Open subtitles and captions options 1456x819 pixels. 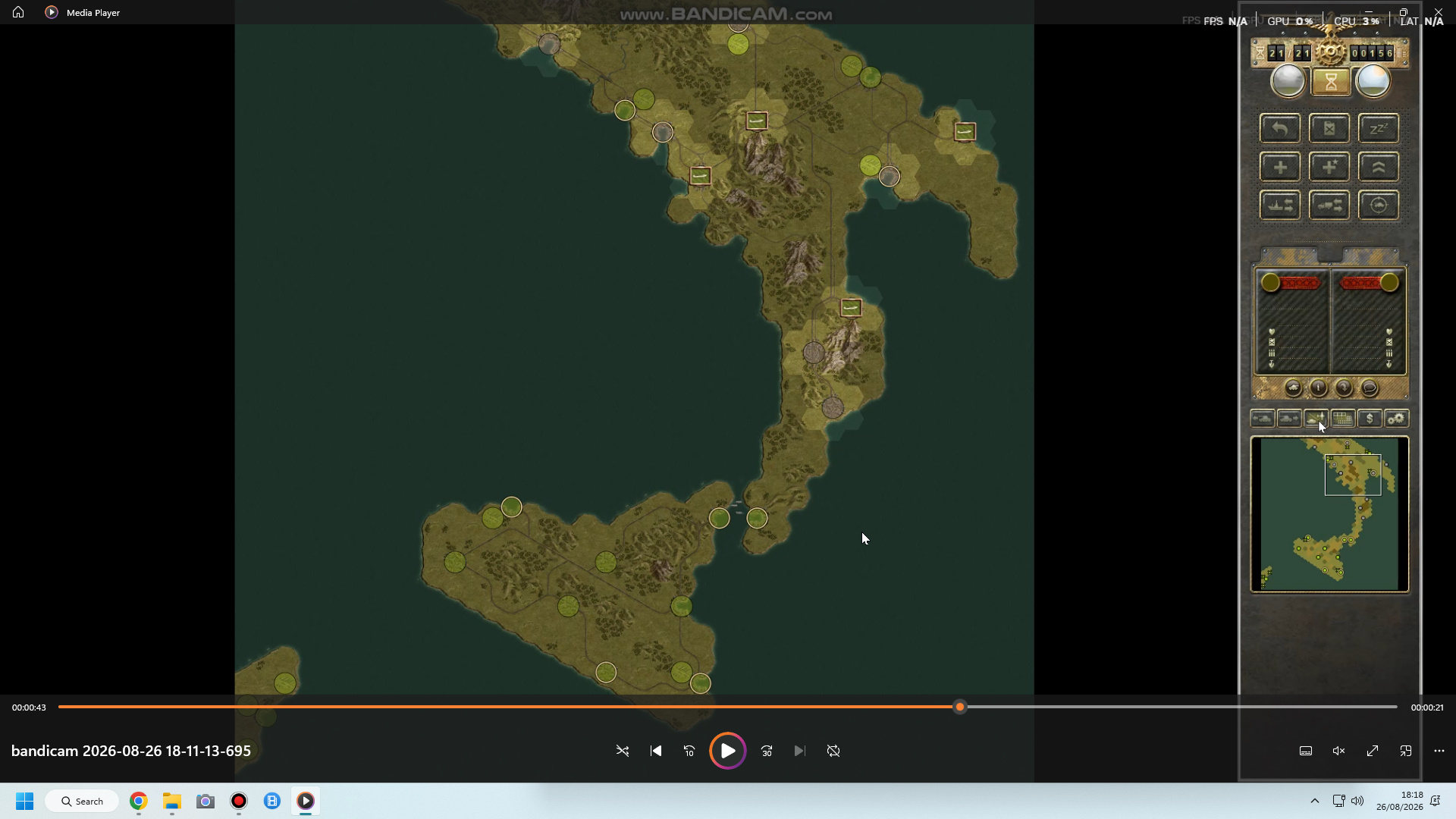click(x=1306, y=751)
